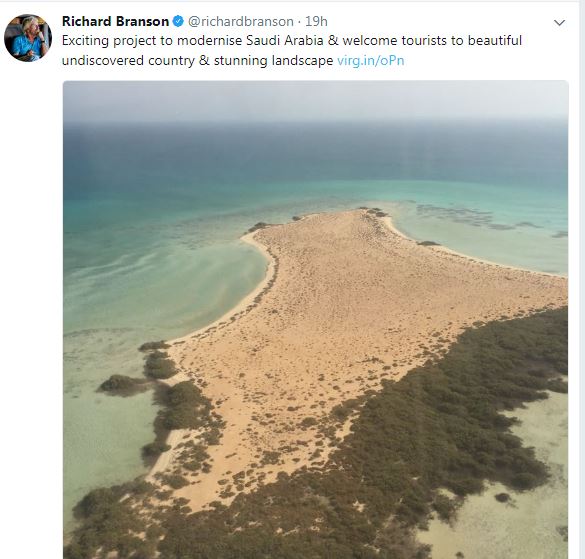Click the blue verified badge
The height and width of the screenshot is (559, 585).
(x=178, y=21)
